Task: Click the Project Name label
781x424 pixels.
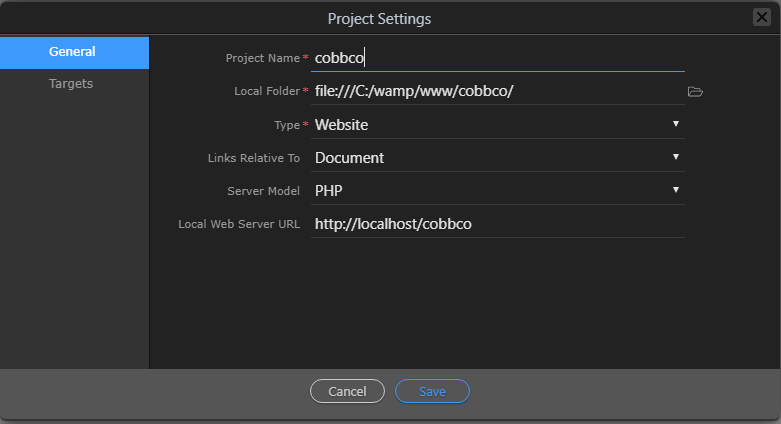Action: (x=262, y=58)
